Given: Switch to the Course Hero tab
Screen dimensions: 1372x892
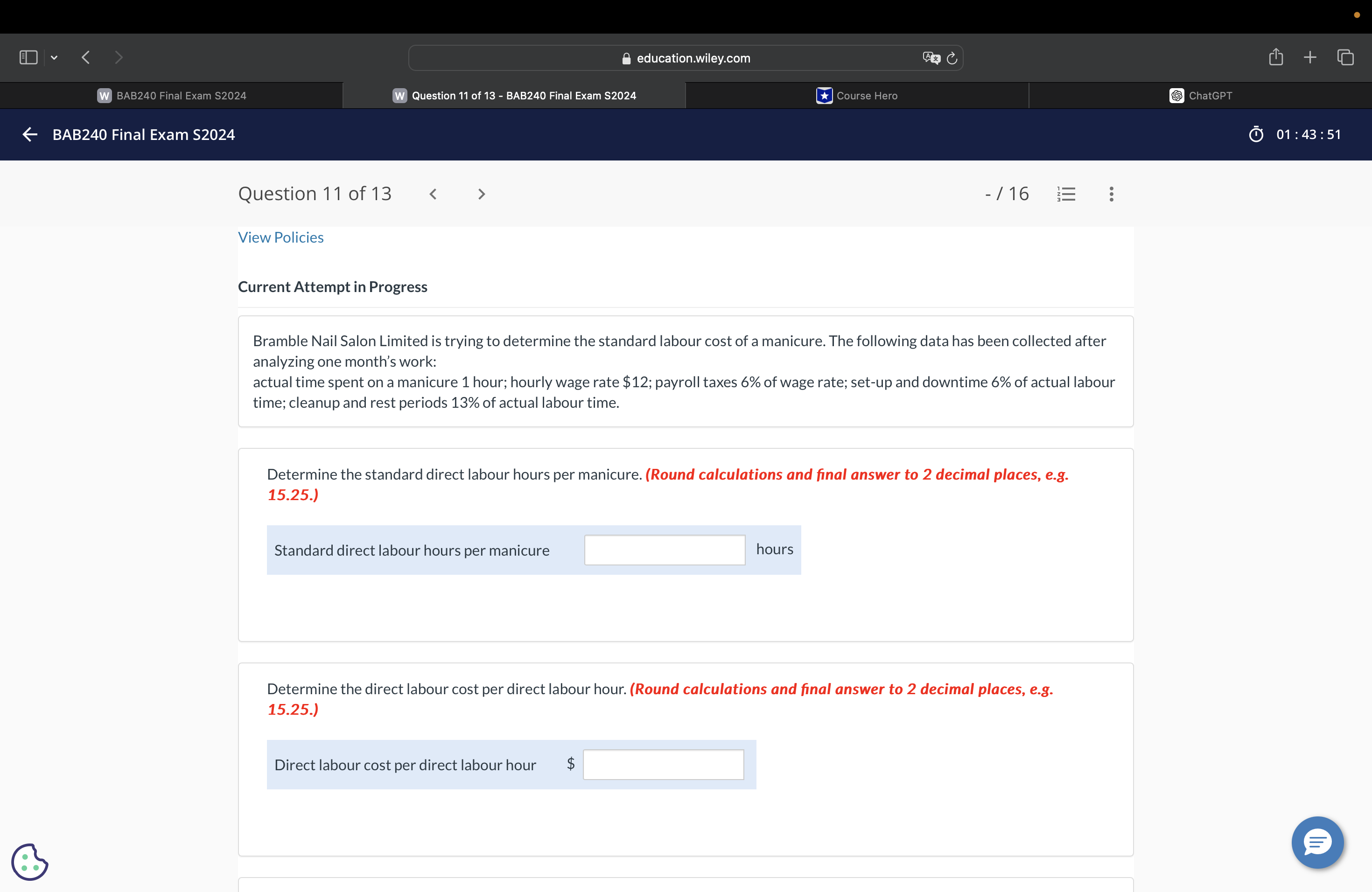Looking at the screenshot, I should tap(857, 96).
